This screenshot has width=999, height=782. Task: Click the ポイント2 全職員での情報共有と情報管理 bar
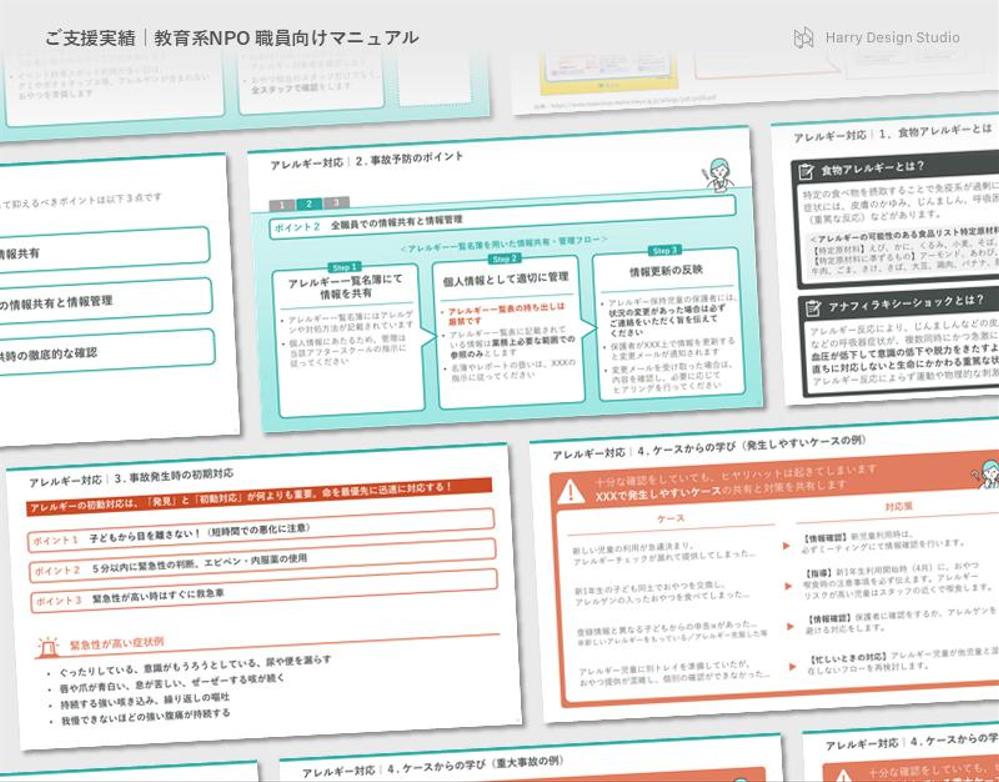tap(503, 217)
